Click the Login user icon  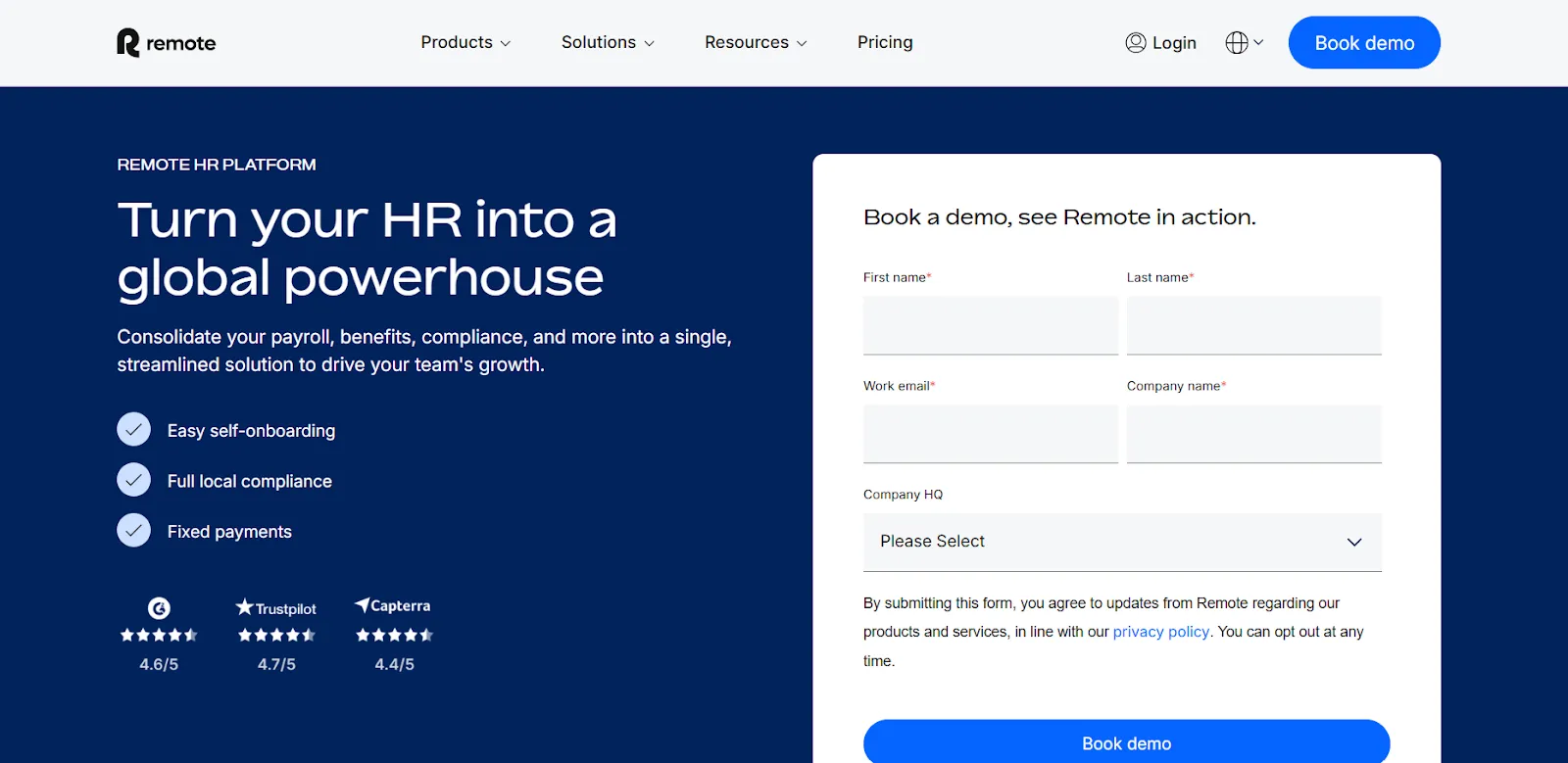coord(1136,42)
